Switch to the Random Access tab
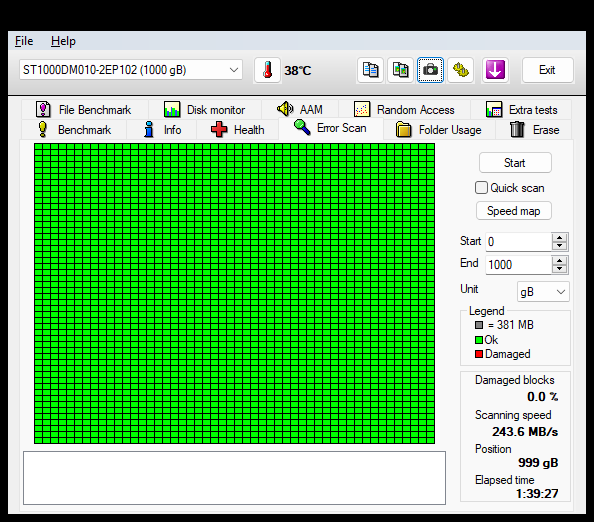The height and width of the screenshot is (522, 594). click(x=404, y=110)
